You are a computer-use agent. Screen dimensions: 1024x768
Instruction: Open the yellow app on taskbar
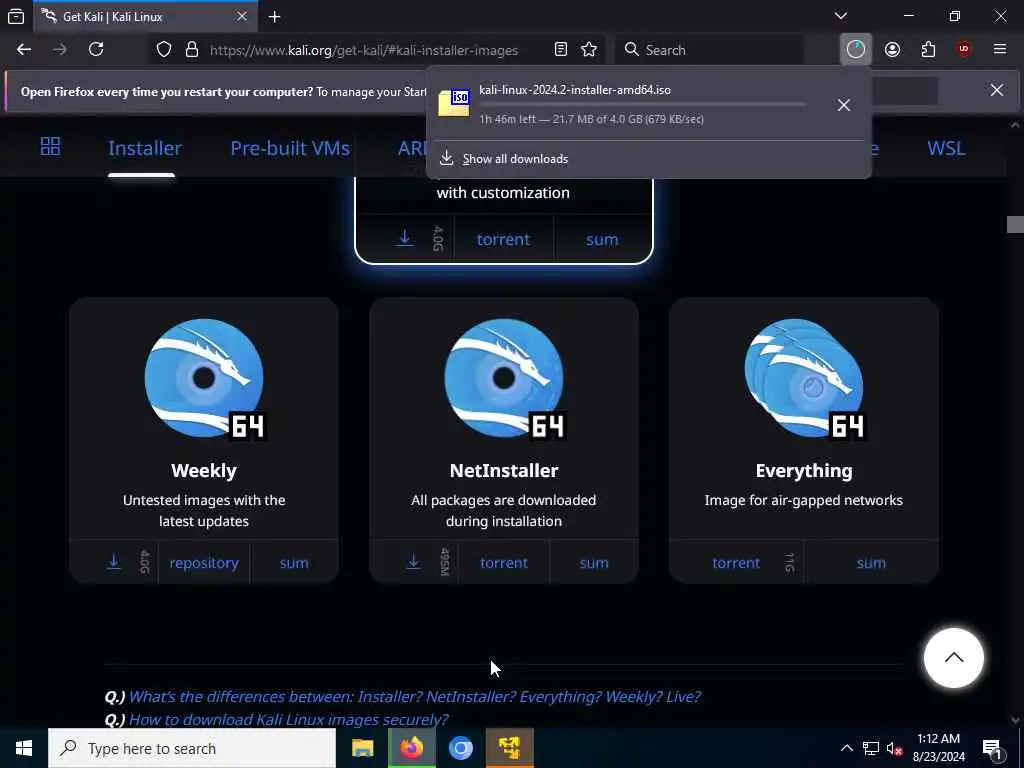[x=510, y=748]
